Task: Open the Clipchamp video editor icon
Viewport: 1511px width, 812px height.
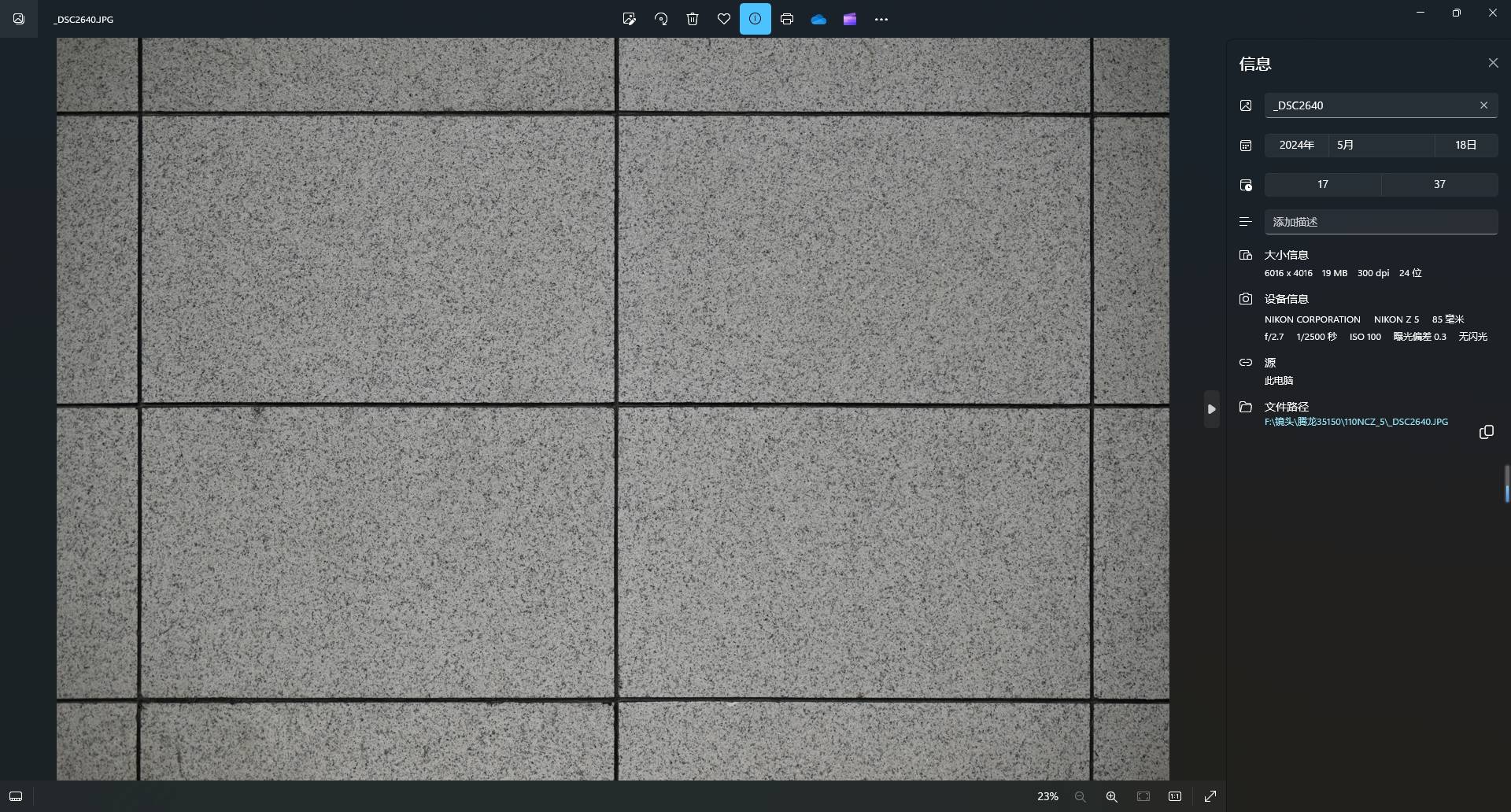Action: tap(850, 19)
